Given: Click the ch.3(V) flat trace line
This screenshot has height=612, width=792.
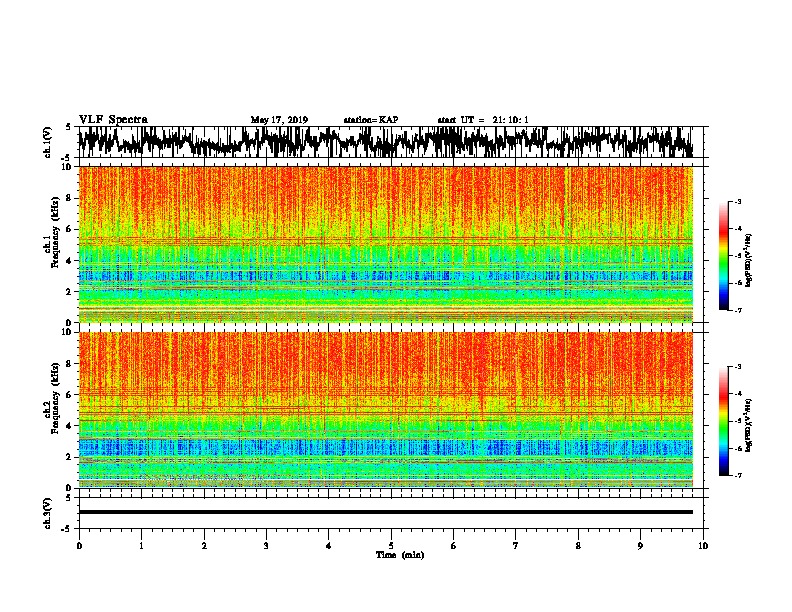Looking at the screenshot, I should tap(386, 512).
